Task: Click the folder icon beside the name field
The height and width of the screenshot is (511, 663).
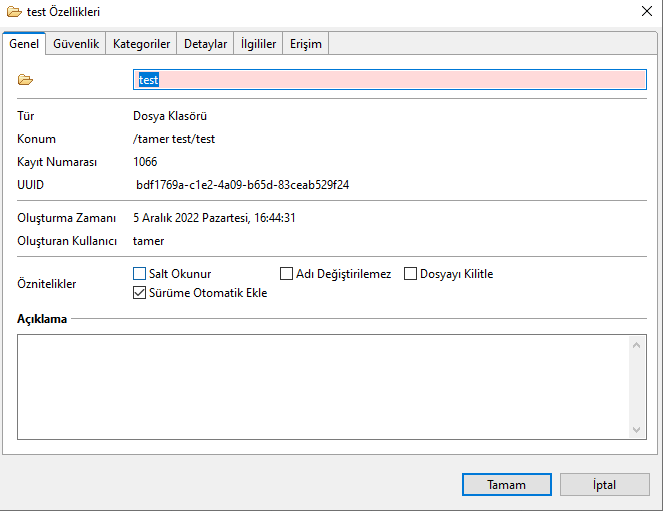Action: point(26,80)
